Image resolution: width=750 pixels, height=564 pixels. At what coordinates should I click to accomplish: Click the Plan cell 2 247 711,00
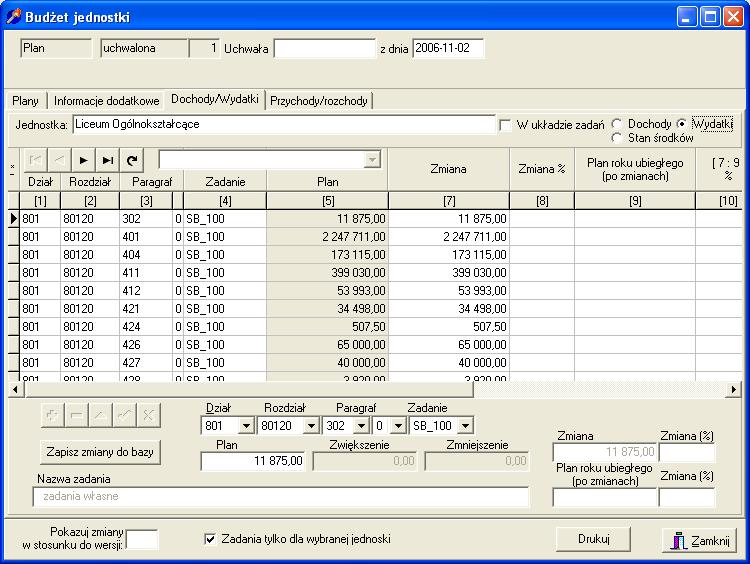click(x=328, y=237)
